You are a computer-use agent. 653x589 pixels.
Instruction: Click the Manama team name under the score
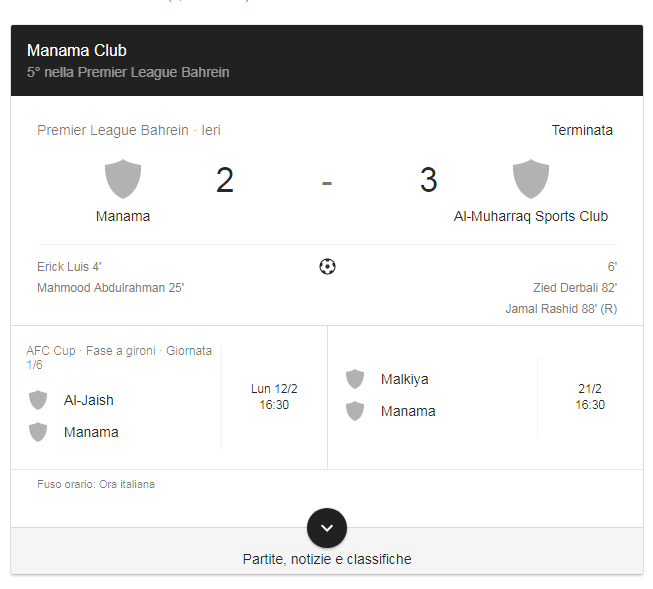coord(123,216)
